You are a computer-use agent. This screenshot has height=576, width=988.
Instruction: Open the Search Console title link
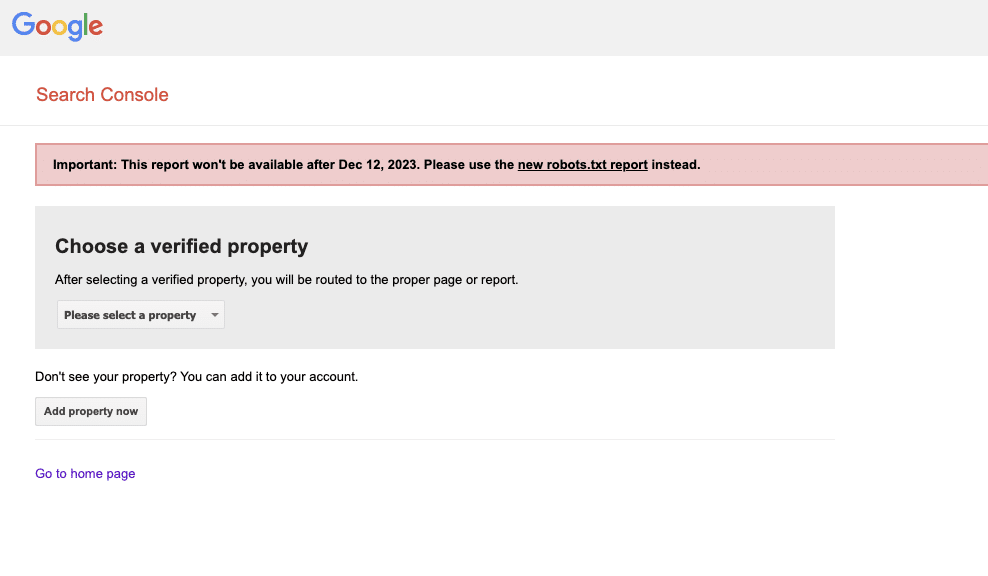tap(102, 95)
